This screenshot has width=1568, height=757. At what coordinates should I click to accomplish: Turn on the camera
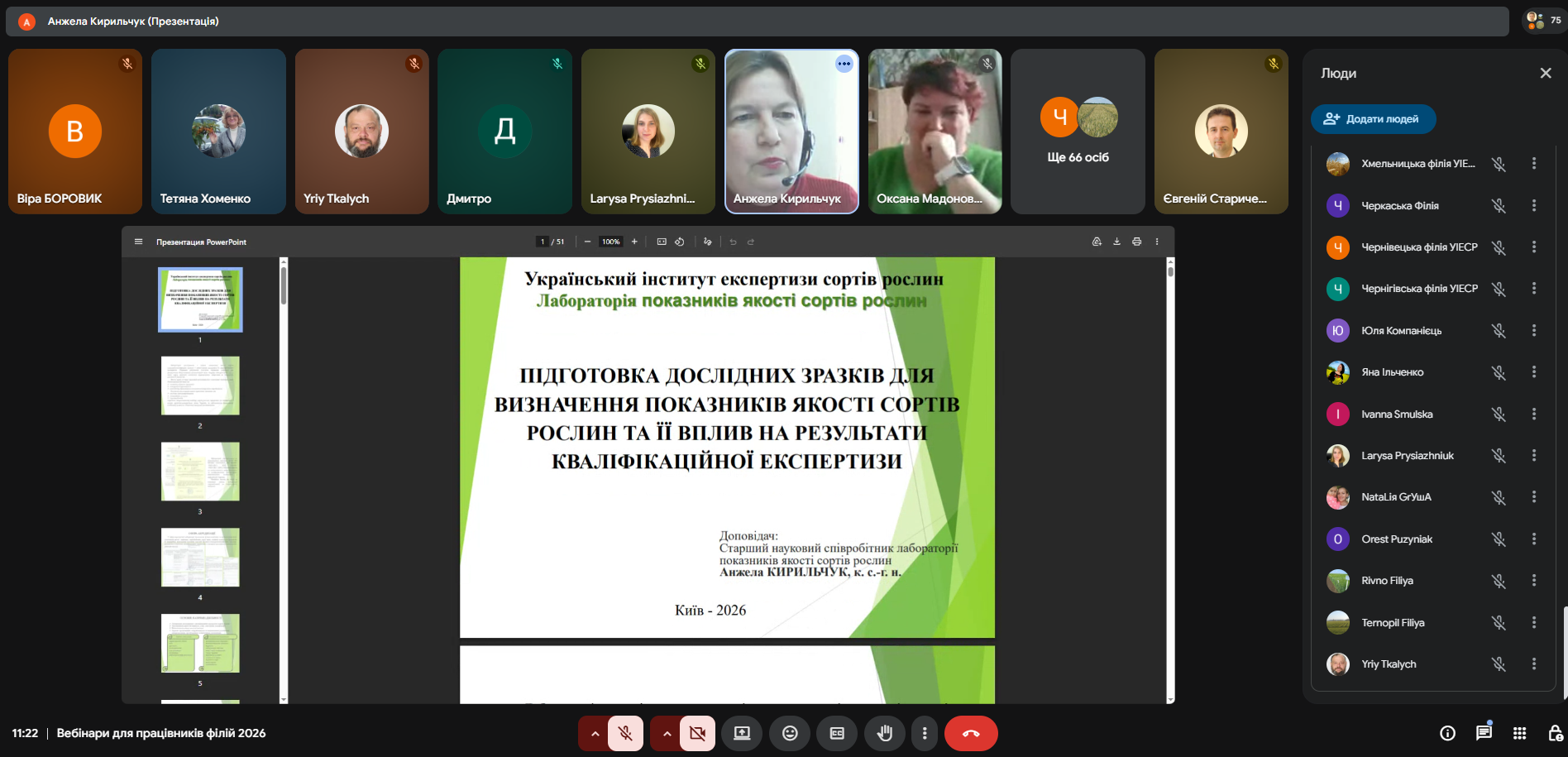[697, 733]
